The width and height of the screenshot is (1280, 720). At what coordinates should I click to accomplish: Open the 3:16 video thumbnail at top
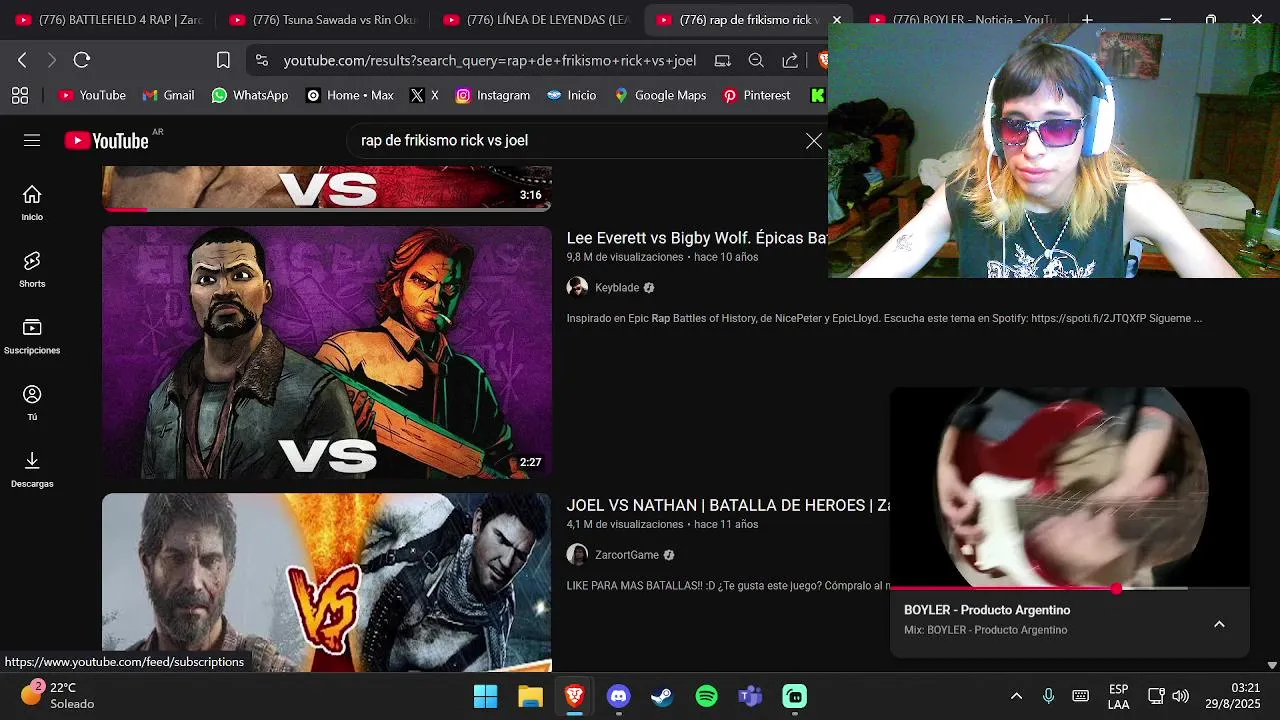point(327,189)
